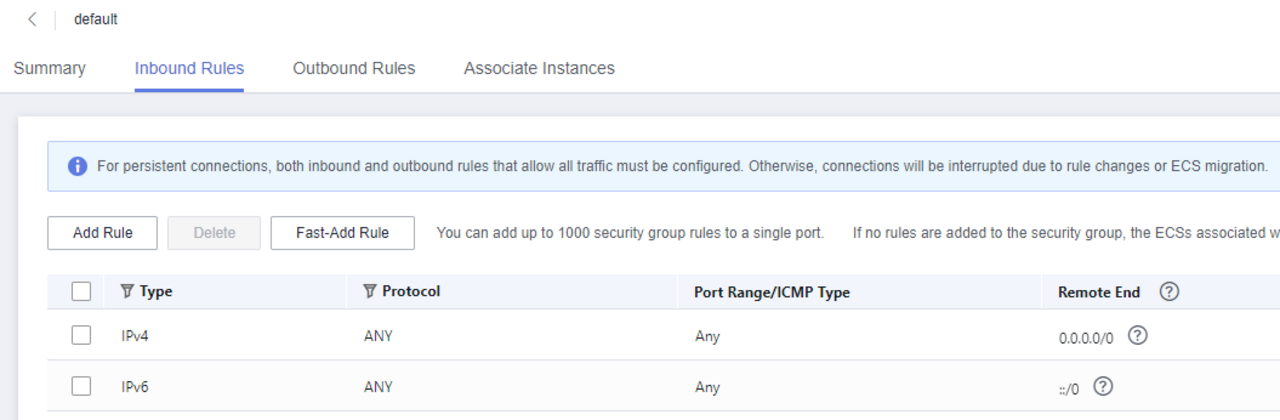Click the Add Rule button

[x=102, y=233]
